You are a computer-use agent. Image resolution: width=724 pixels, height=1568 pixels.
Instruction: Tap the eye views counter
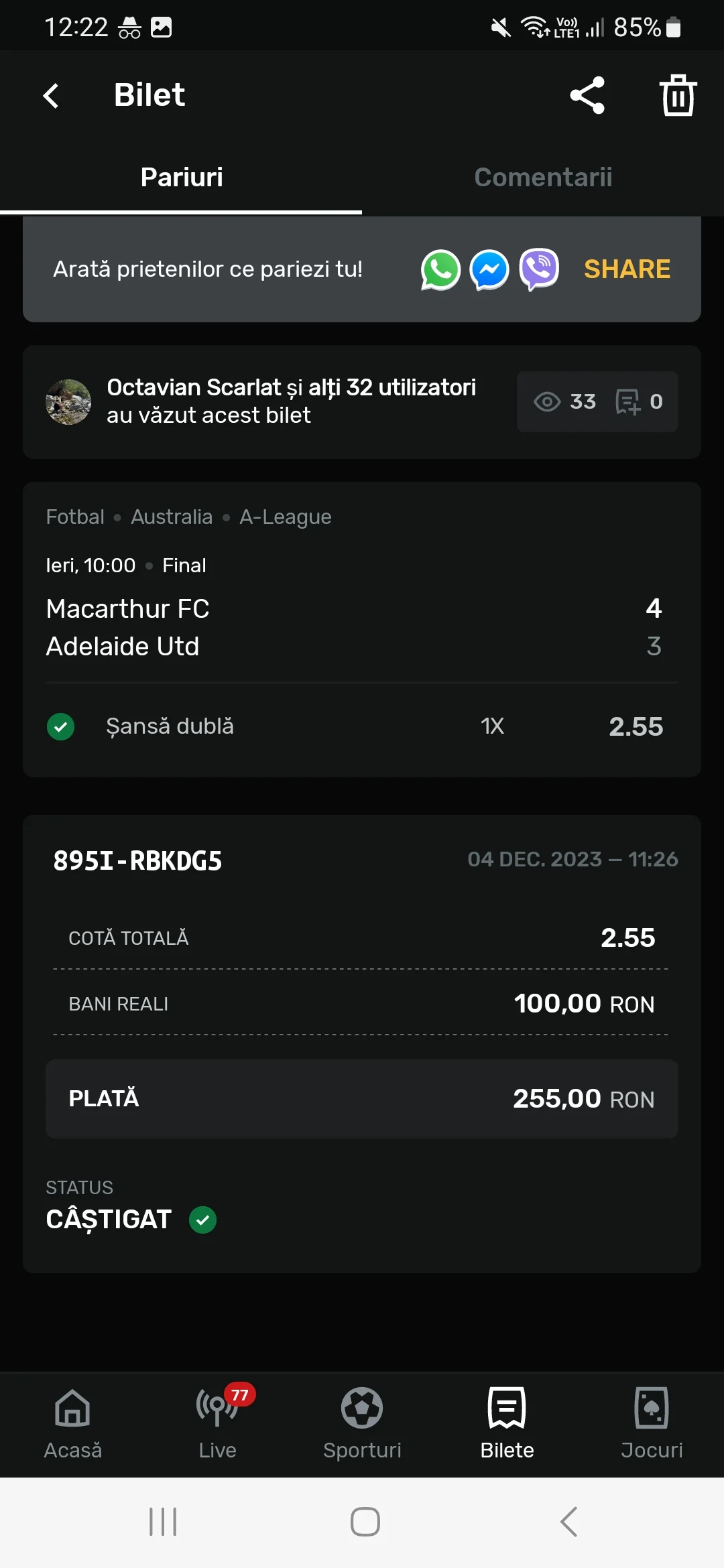coord(564,402)
